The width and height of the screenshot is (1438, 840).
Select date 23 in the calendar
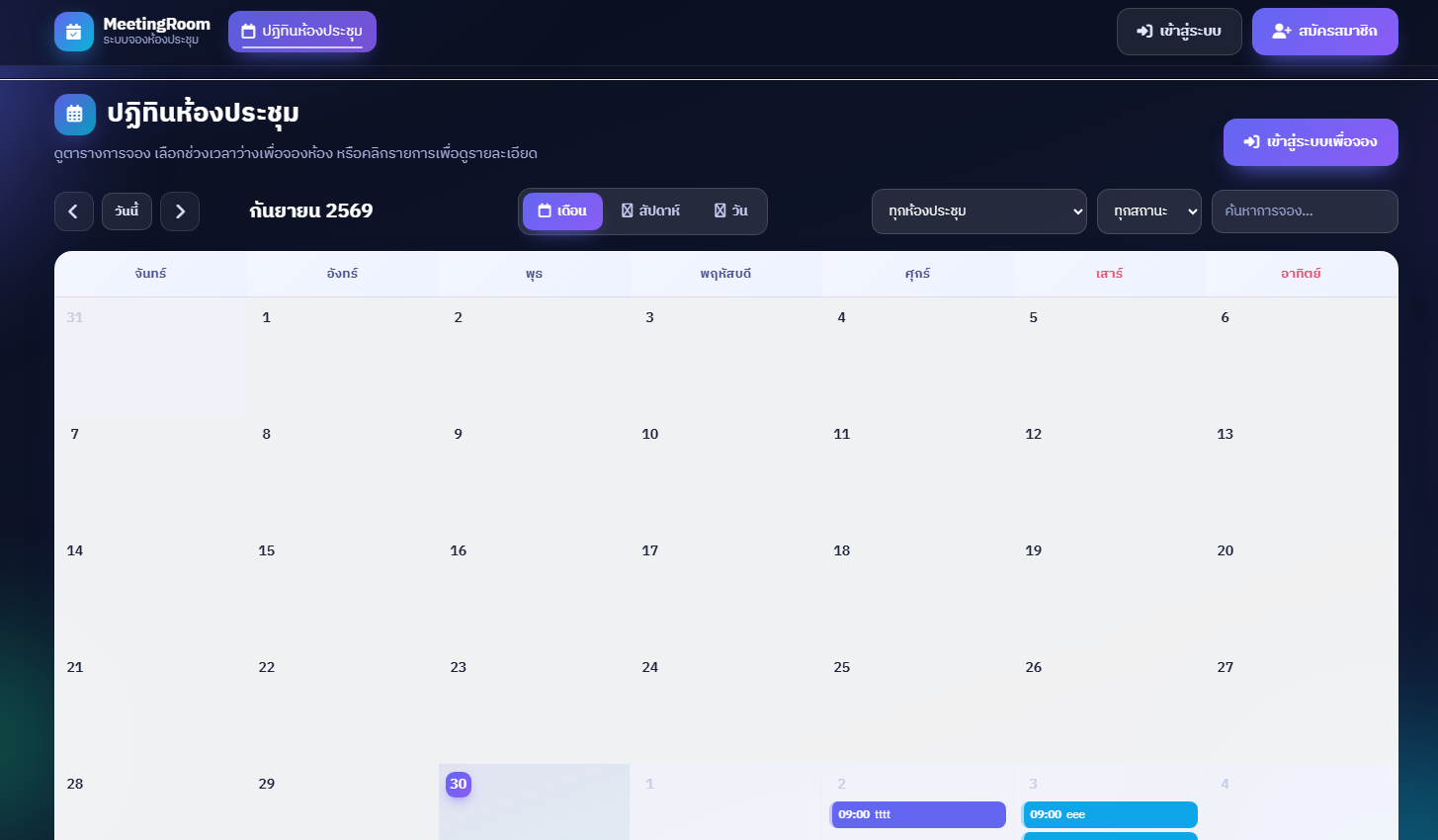click(x=459, y=667)
